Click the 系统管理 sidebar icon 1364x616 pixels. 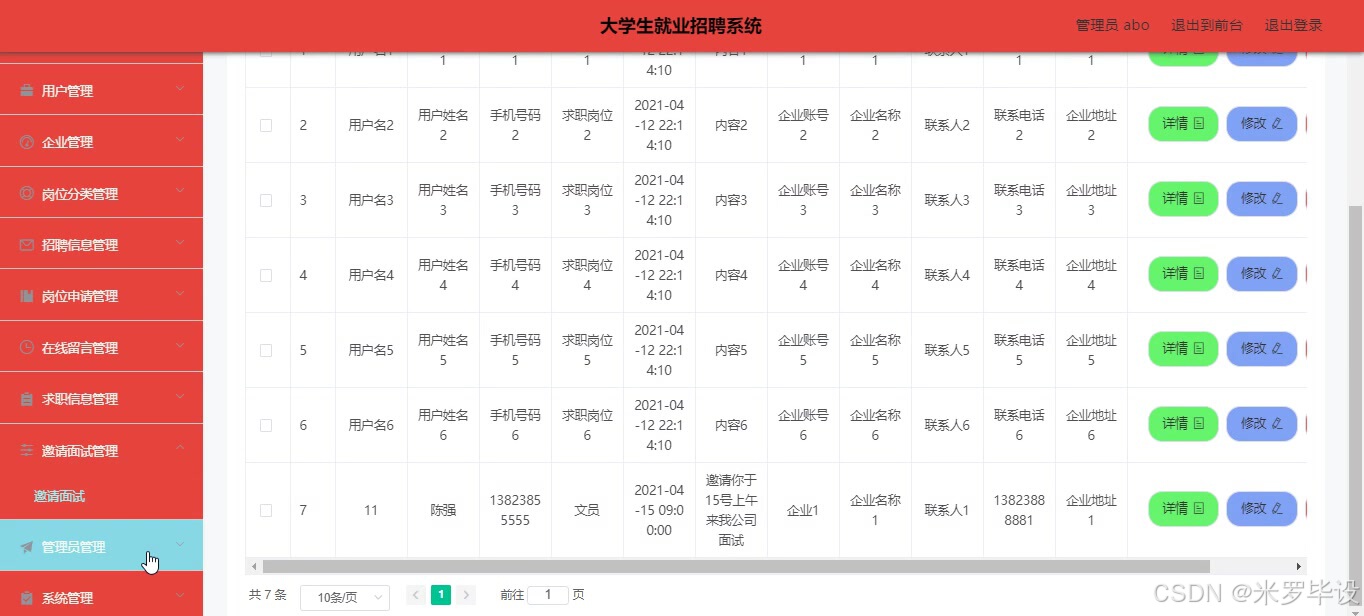(27, 598)
